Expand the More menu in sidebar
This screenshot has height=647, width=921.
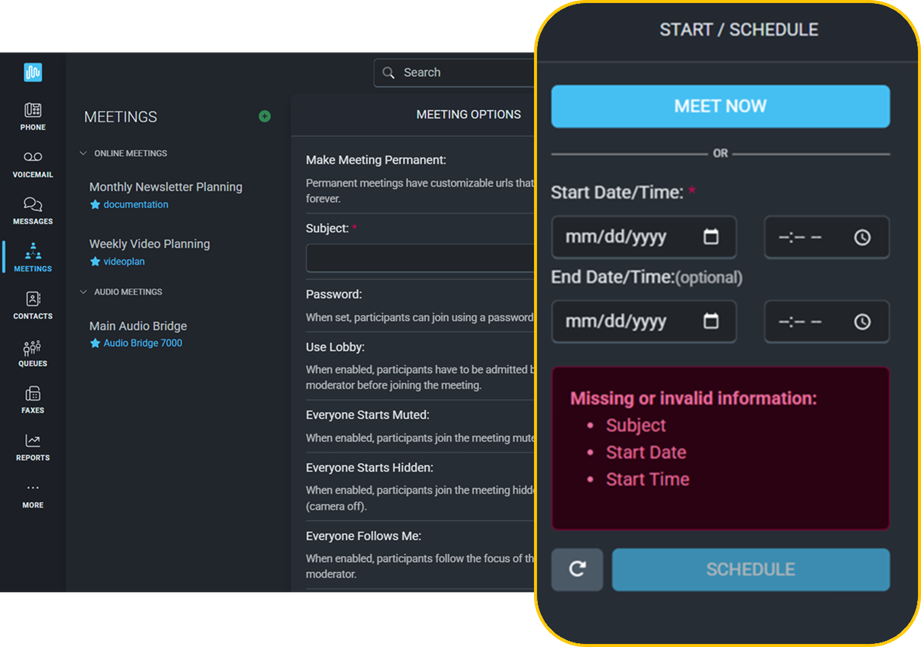[33, 494]
